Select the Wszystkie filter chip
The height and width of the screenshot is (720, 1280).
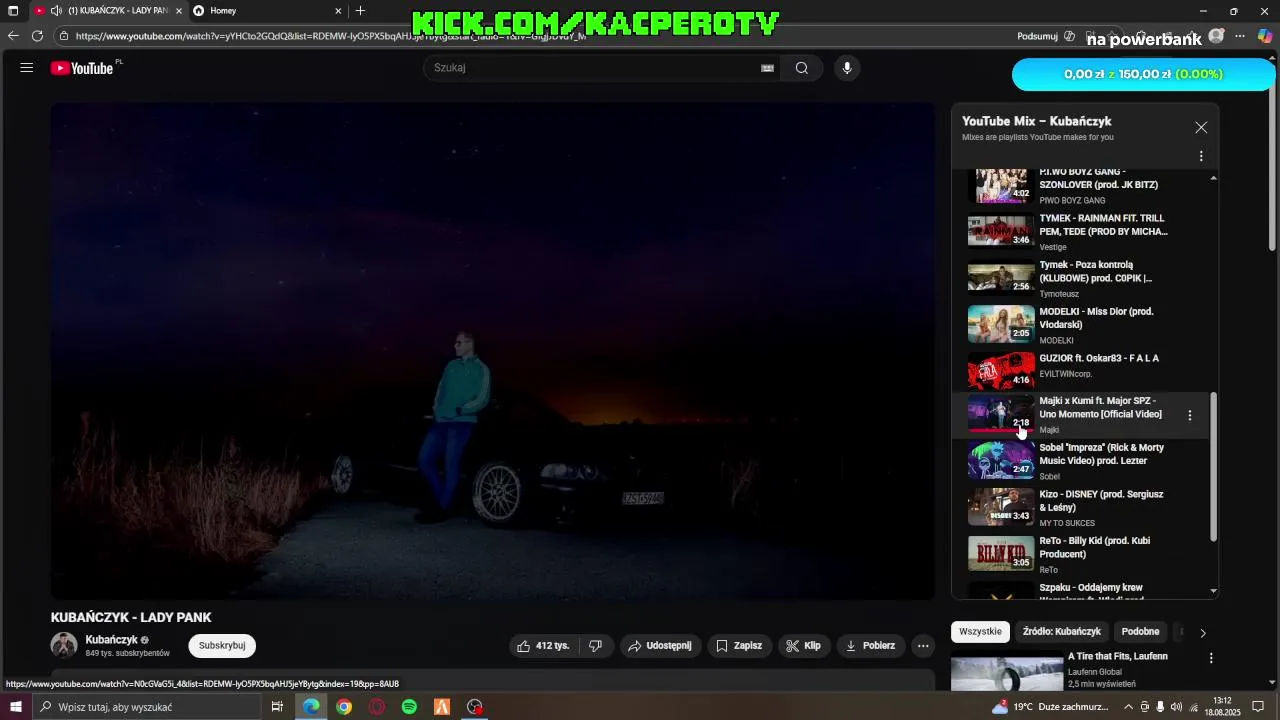980,632
